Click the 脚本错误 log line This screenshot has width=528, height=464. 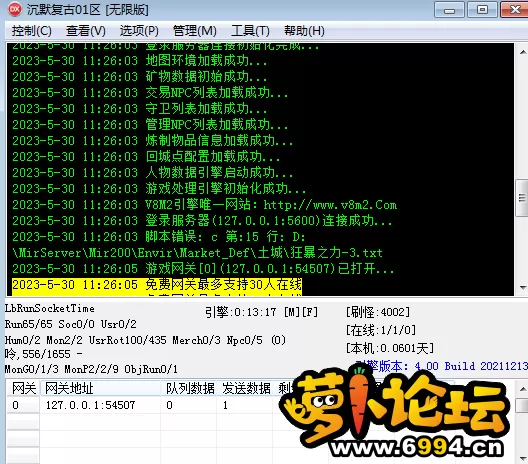pos(159,237)
